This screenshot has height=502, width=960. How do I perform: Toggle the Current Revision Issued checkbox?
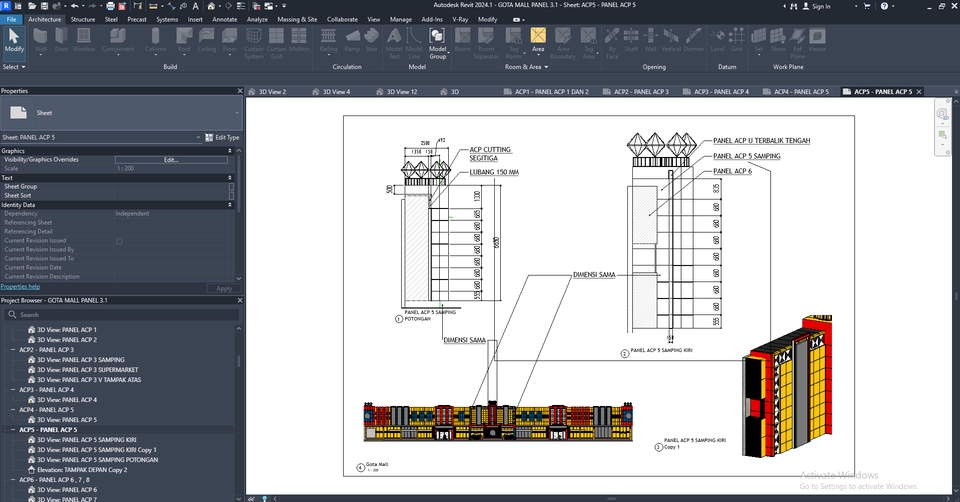119,241
